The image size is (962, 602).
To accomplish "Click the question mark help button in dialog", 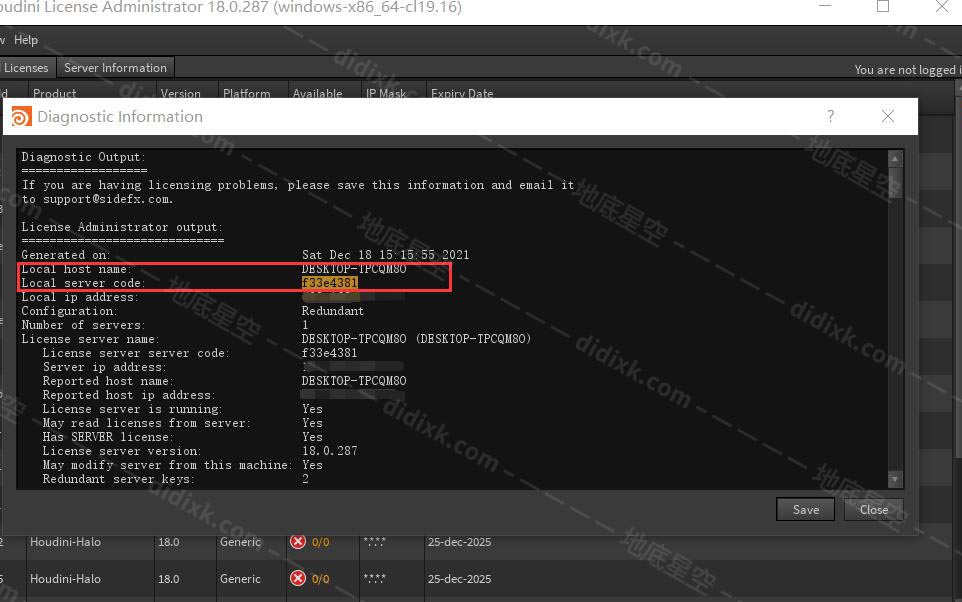I will click(830, 116).
